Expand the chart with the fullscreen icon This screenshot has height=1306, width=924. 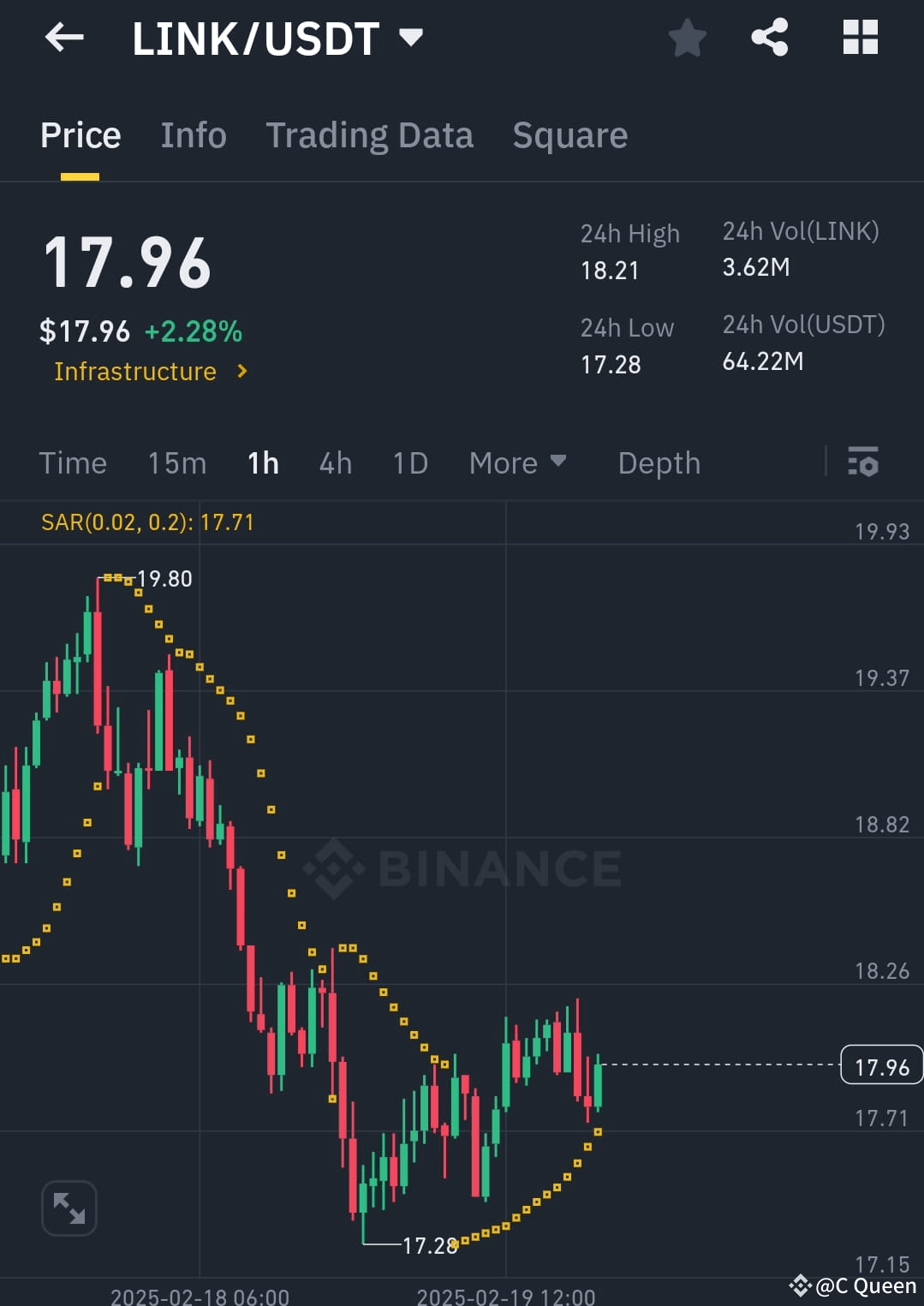[x=69, y=1208]
